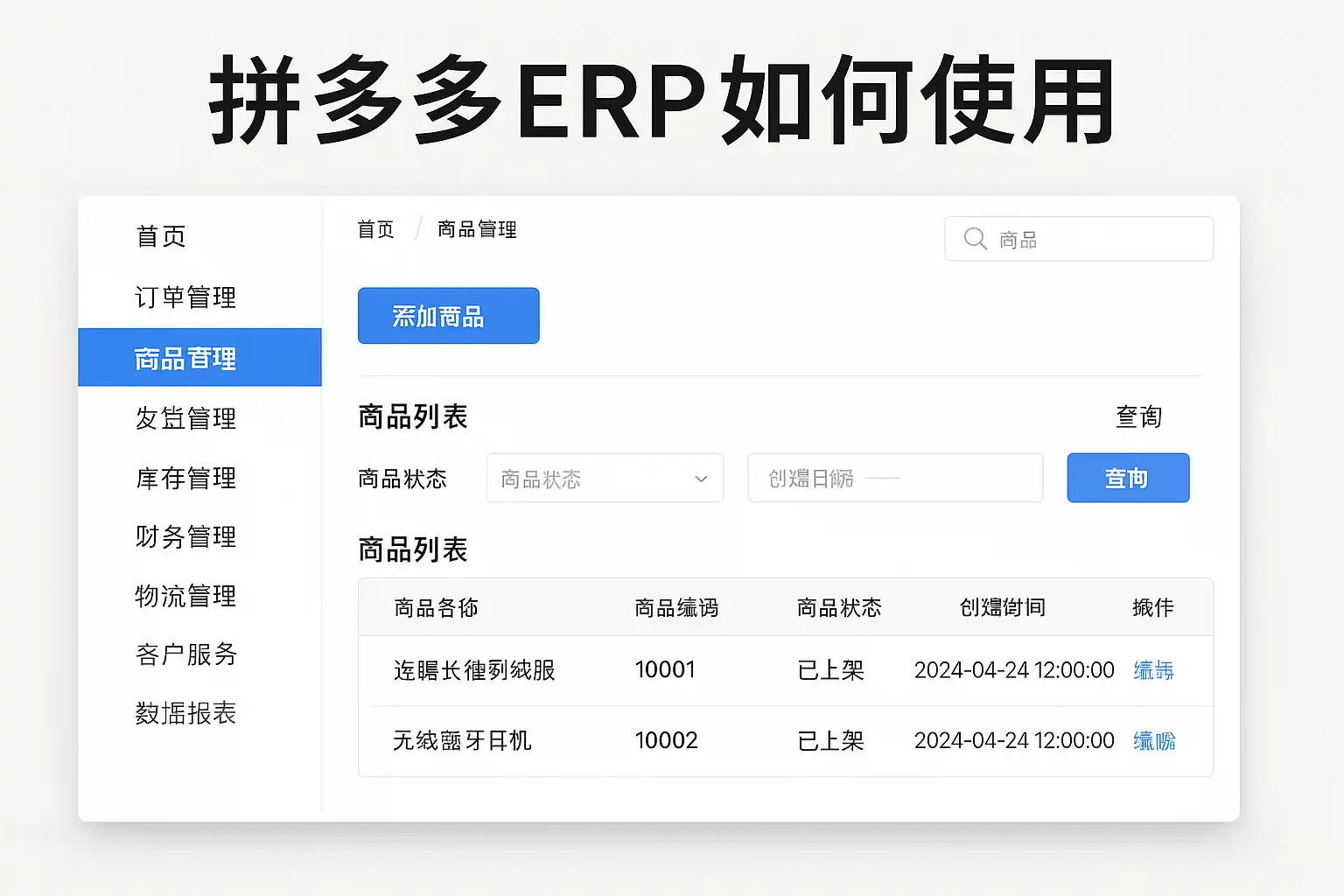Viewport: 1344px width, 896px height.
Task: Open 客户服务 from the sidebar
Action: click(x=185, y=654)
